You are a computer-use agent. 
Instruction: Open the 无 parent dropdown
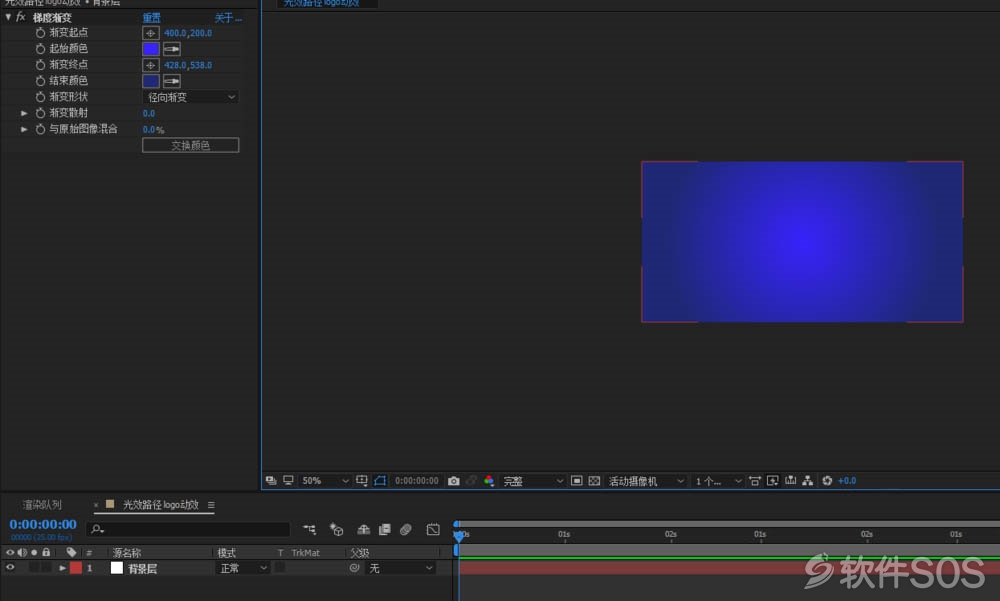point(401,568)
